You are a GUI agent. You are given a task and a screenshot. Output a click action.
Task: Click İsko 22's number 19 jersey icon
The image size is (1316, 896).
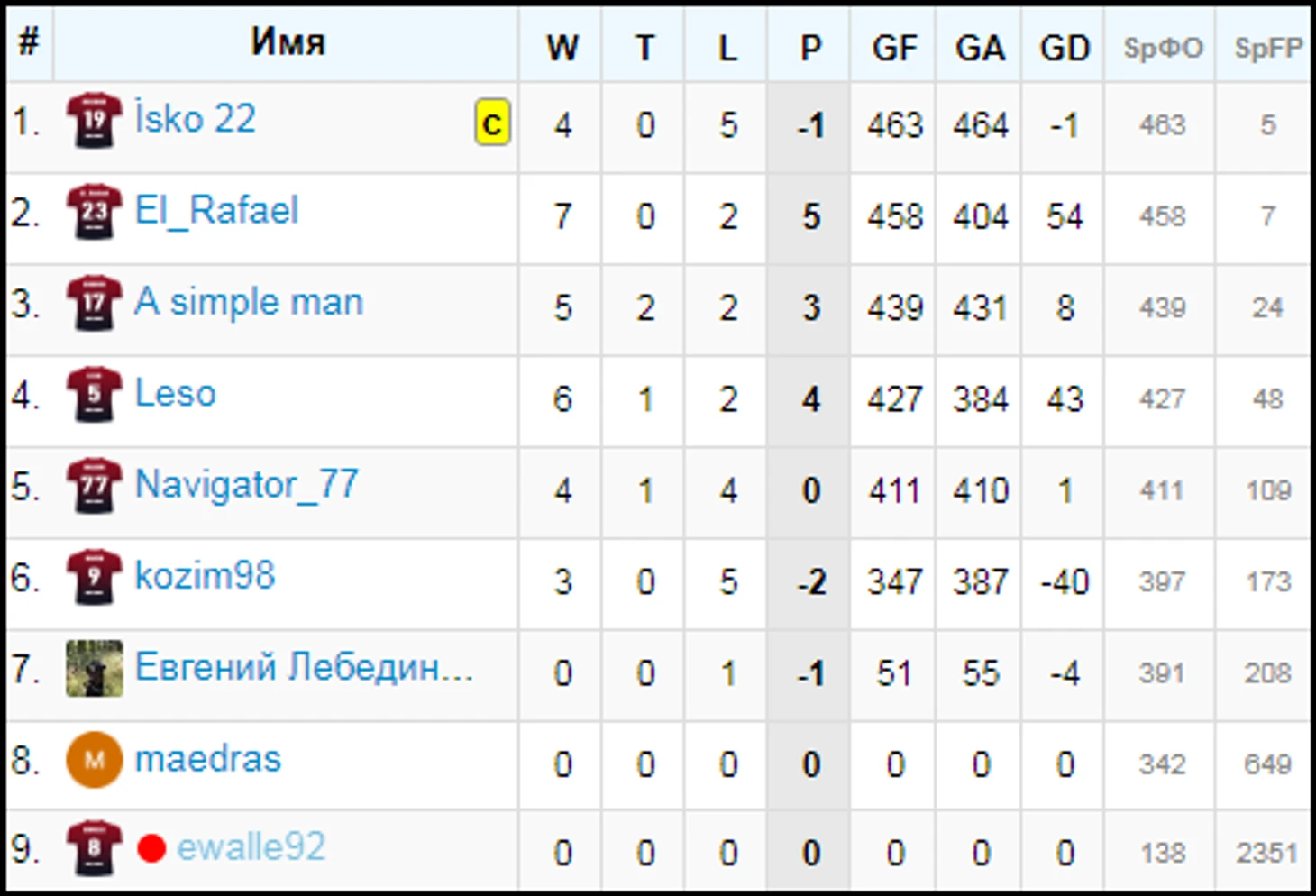pyautogui.click(x=94, y=120)
